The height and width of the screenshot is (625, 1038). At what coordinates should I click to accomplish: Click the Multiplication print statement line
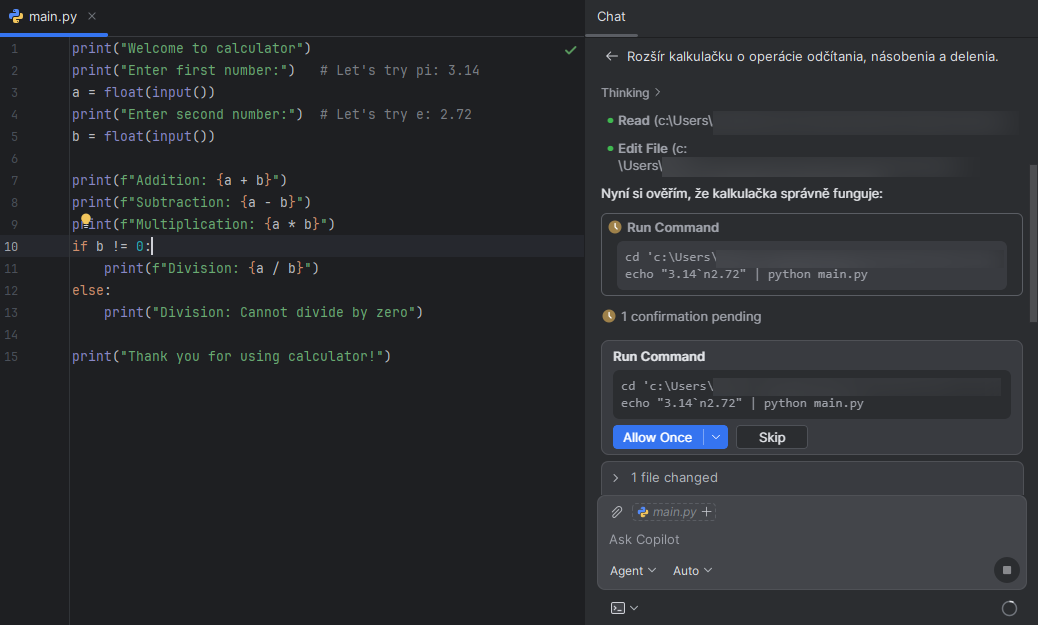pos(203,224)
